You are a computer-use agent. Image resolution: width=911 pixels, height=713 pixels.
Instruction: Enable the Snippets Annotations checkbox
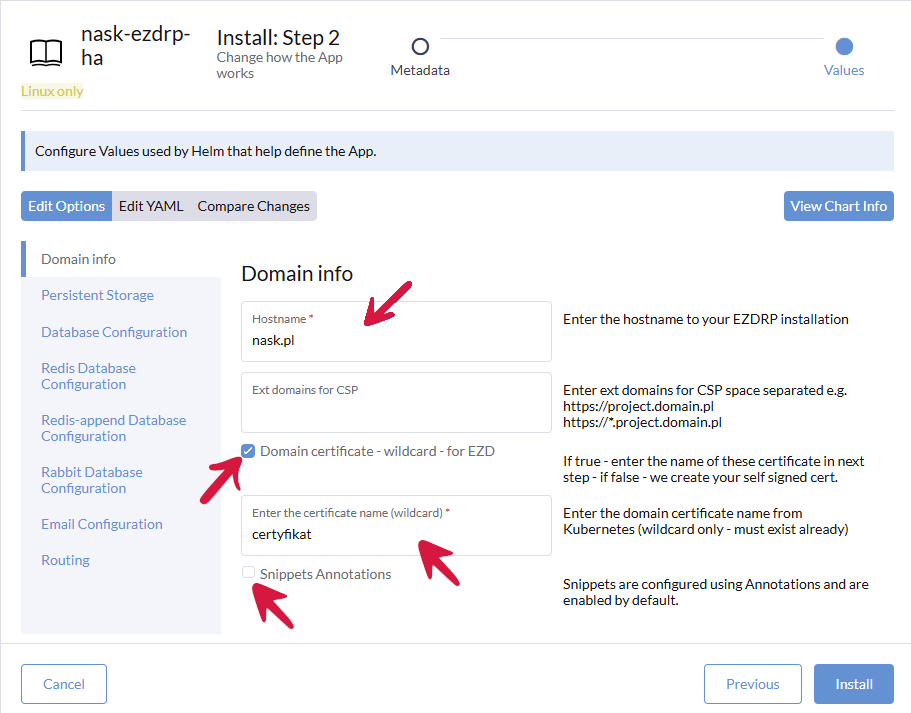pos(248,574)
